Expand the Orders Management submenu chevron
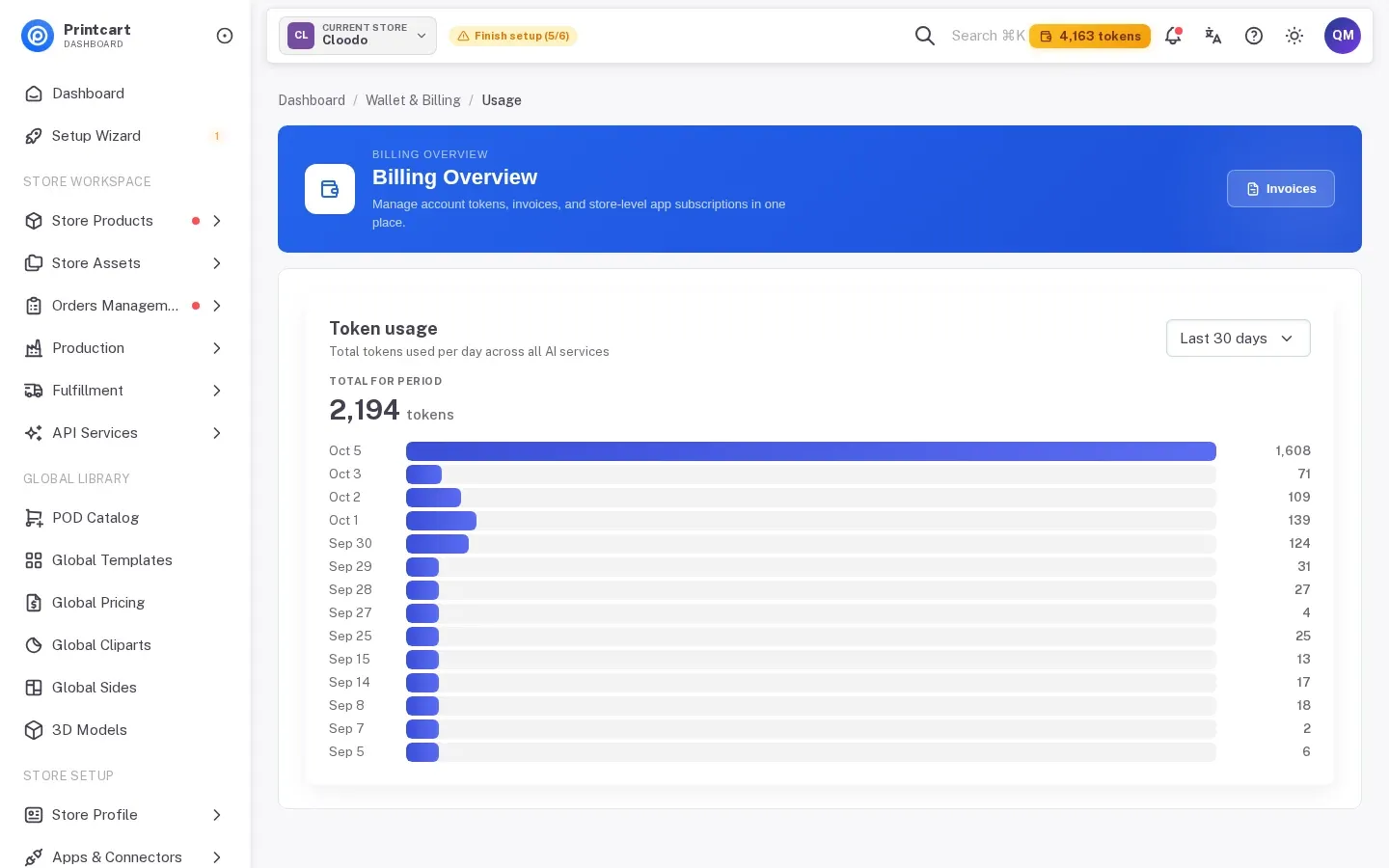1389x868 pixels. (217, 306)
